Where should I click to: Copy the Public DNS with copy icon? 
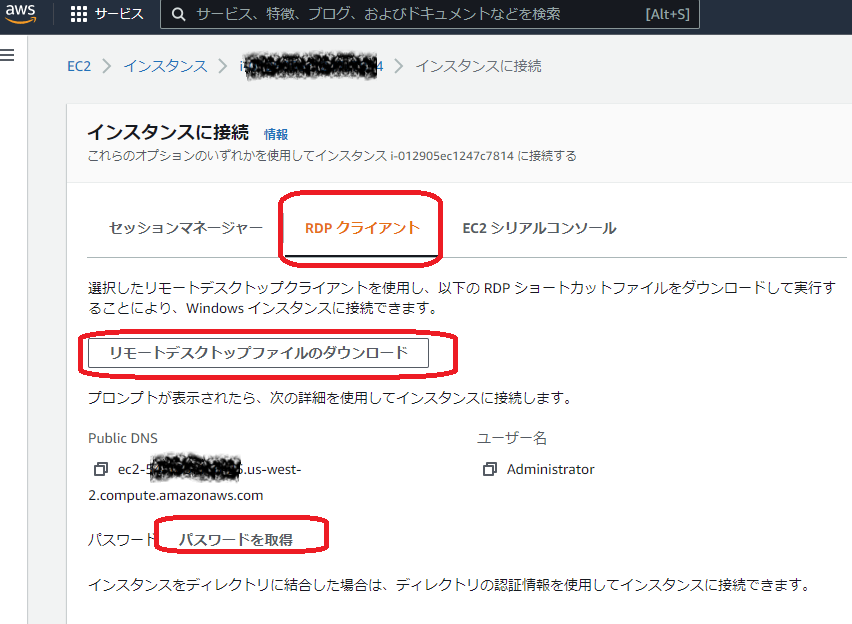pos(100,469)
